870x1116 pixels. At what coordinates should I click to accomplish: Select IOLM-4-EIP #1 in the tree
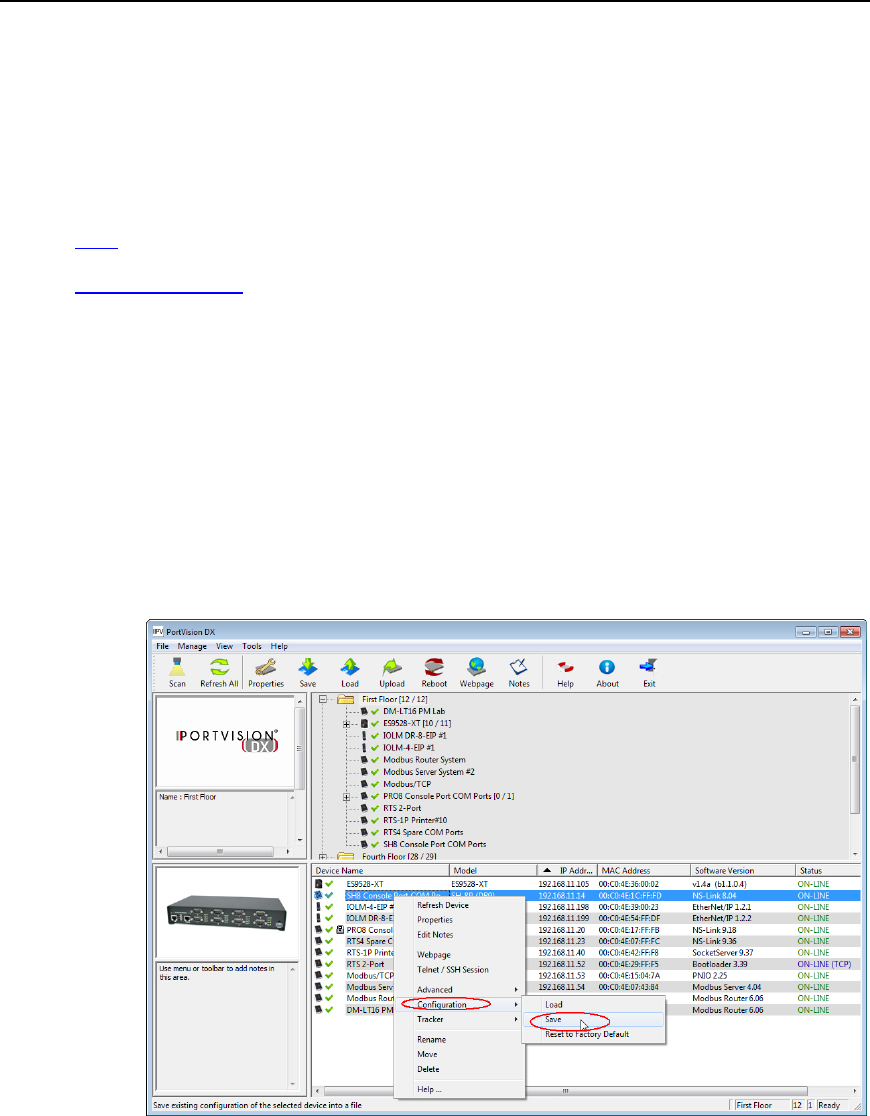pos(409,747)
